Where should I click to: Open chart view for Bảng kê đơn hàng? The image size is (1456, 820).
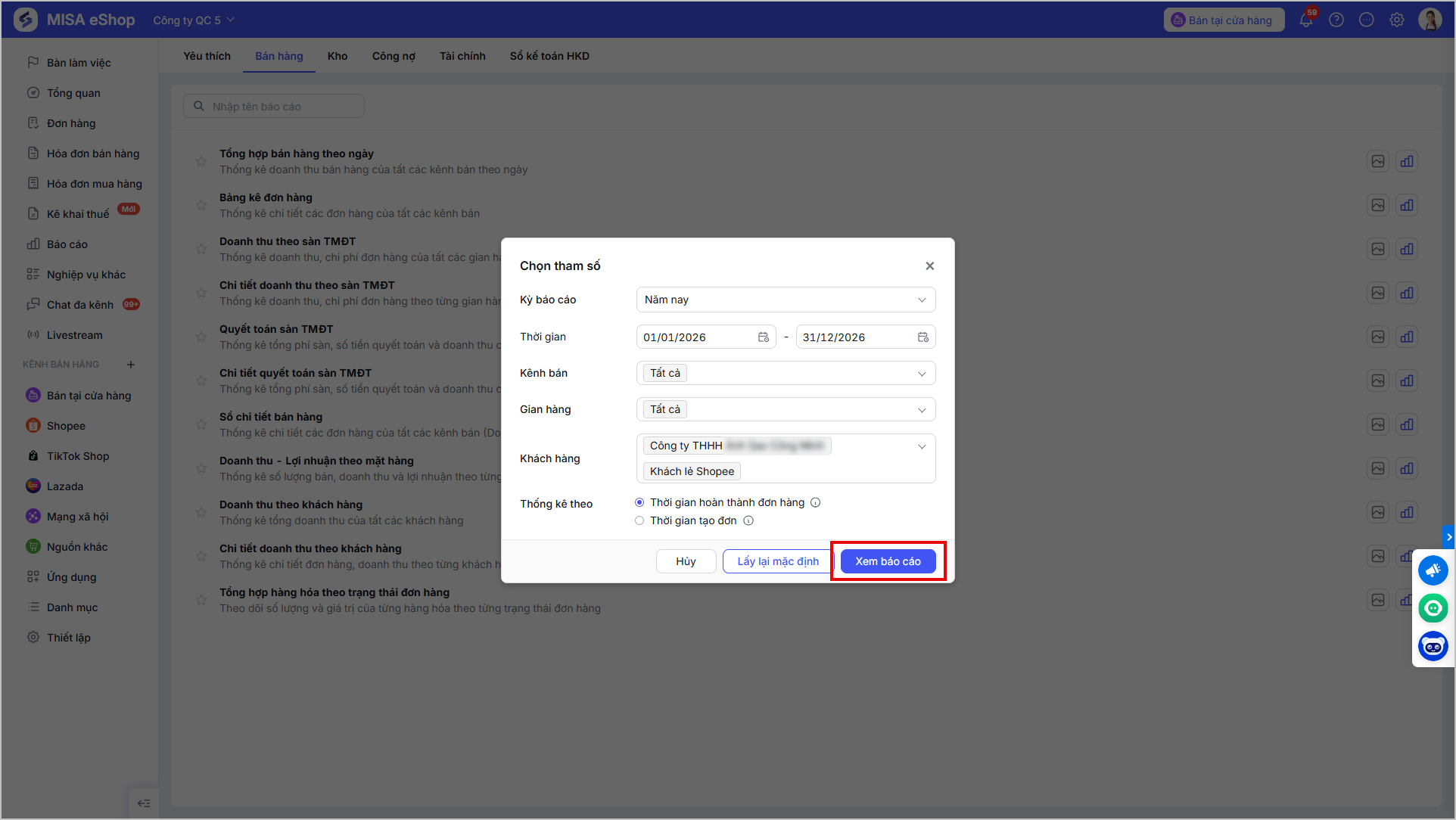[1407, 205]
